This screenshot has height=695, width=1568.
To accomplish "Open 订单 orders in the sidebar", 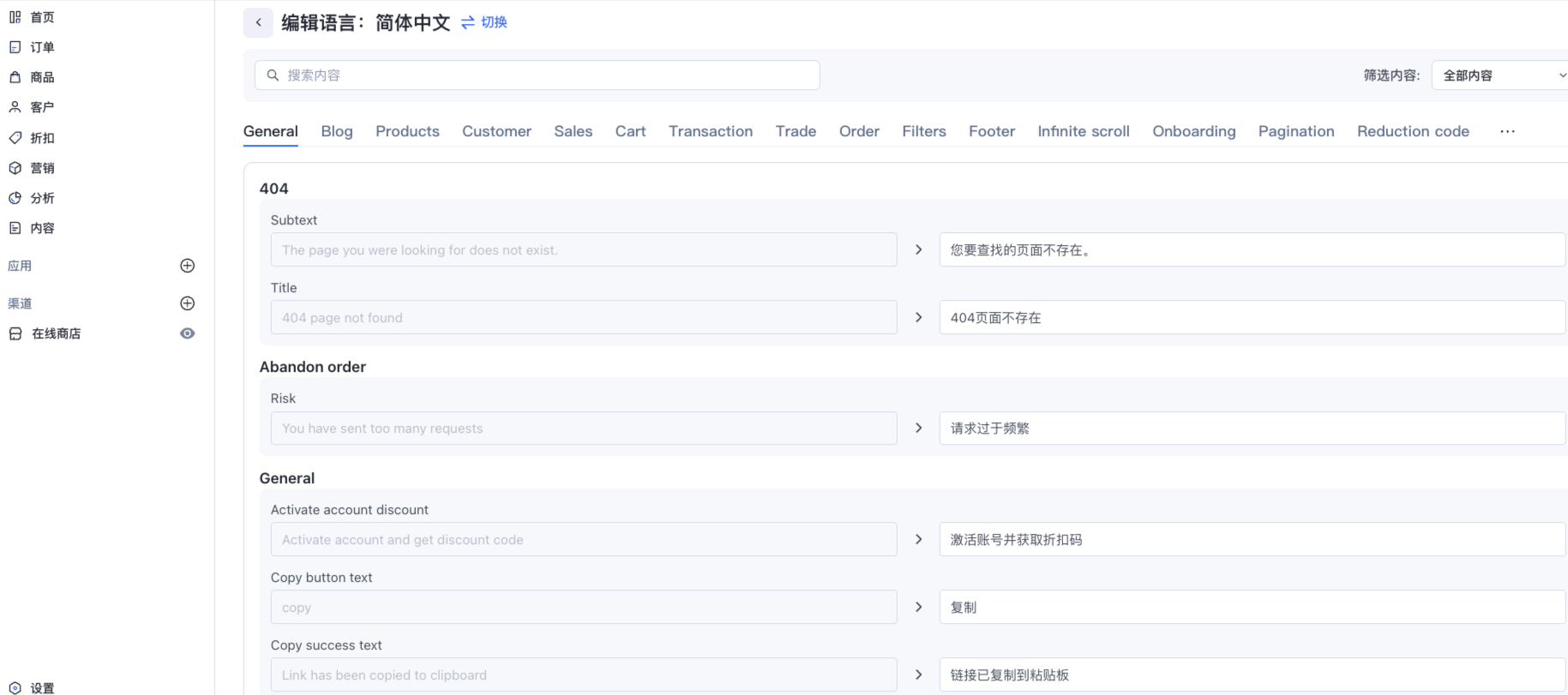I will click(x=41, y=47).
